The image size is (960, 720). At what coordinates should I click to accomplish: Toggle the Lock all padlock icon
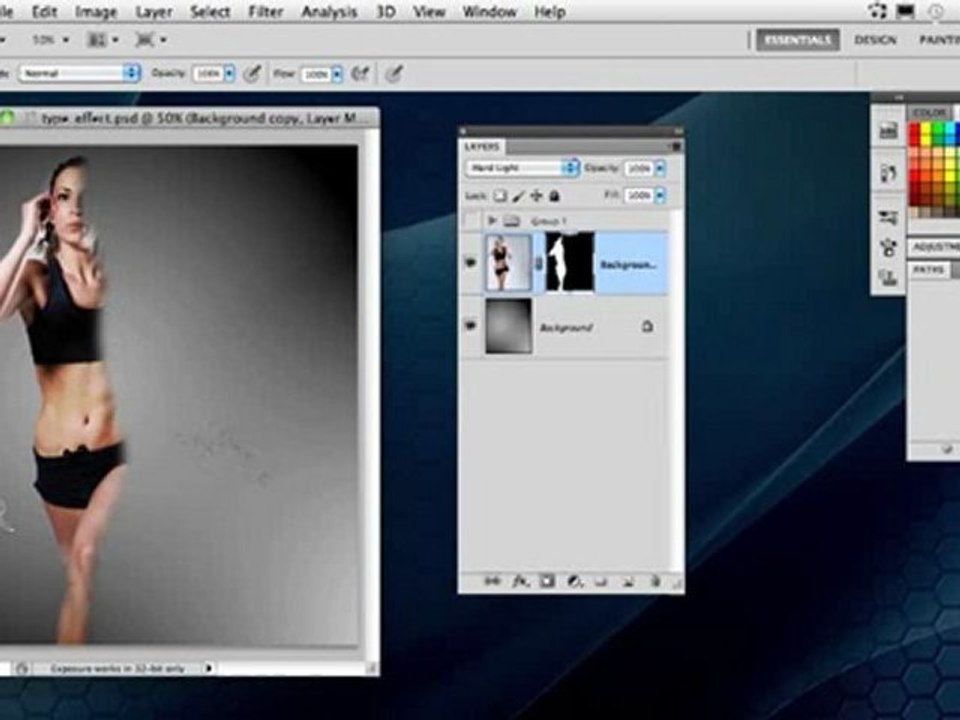[554, 195]
